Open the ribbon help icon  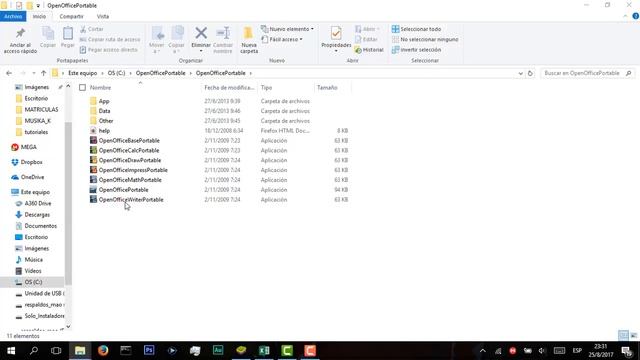[636, 16]
